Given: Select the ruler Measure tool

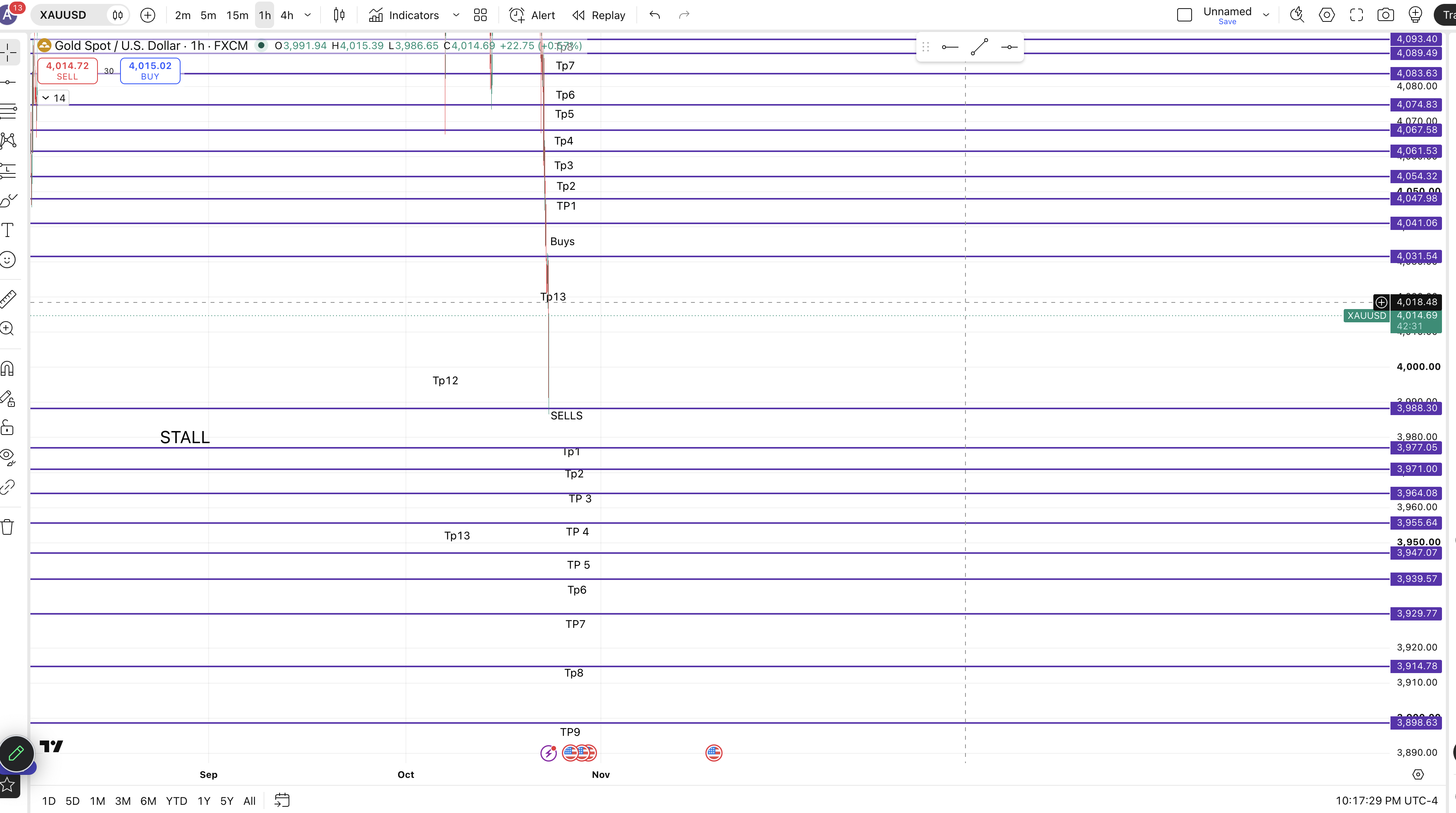Looking at the screenshot, I should 8,299.
